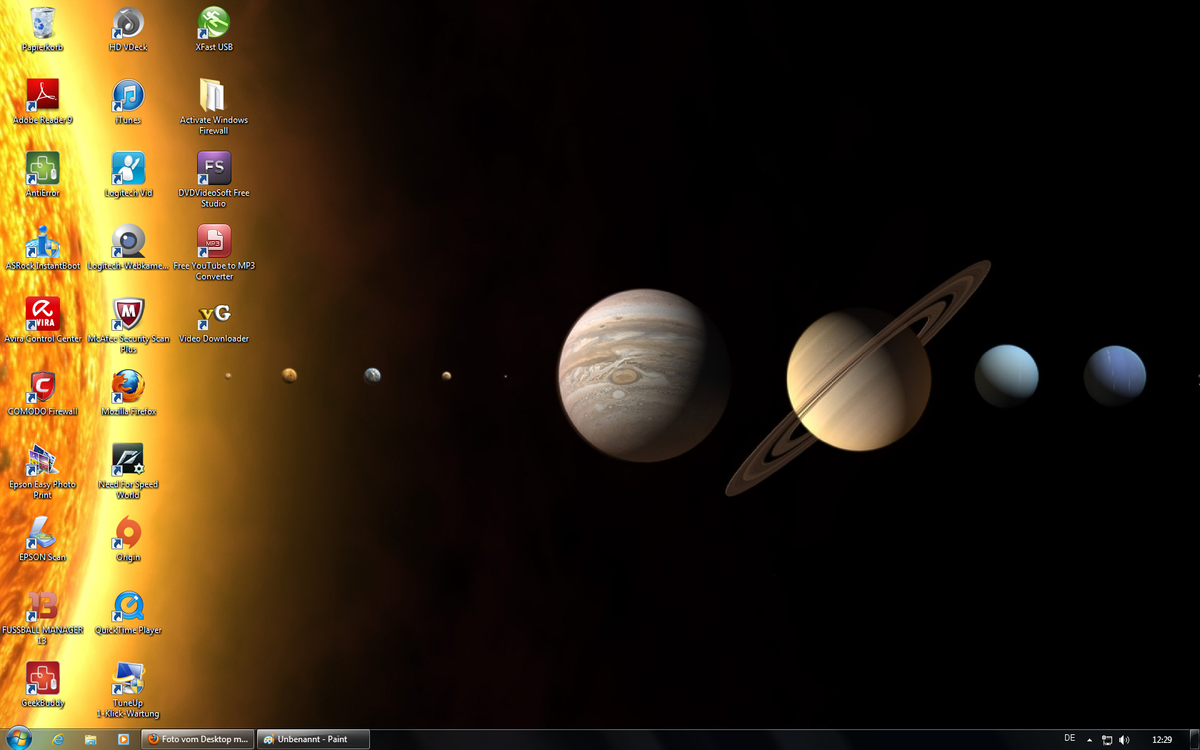This screenshot has width=1200, height=750.
Task: Click the Free YouTube to MP3 Converter icon
Action: tap(213, 241)
